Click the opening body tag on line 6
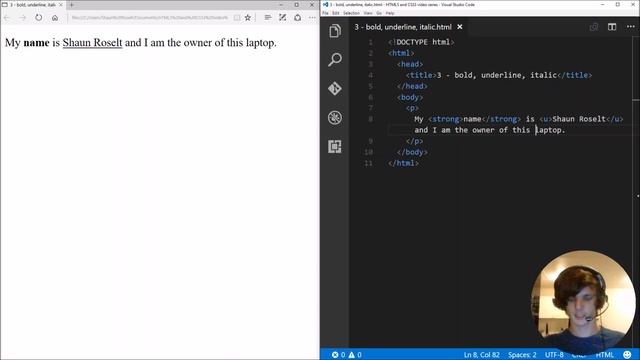 coord(410,97)
